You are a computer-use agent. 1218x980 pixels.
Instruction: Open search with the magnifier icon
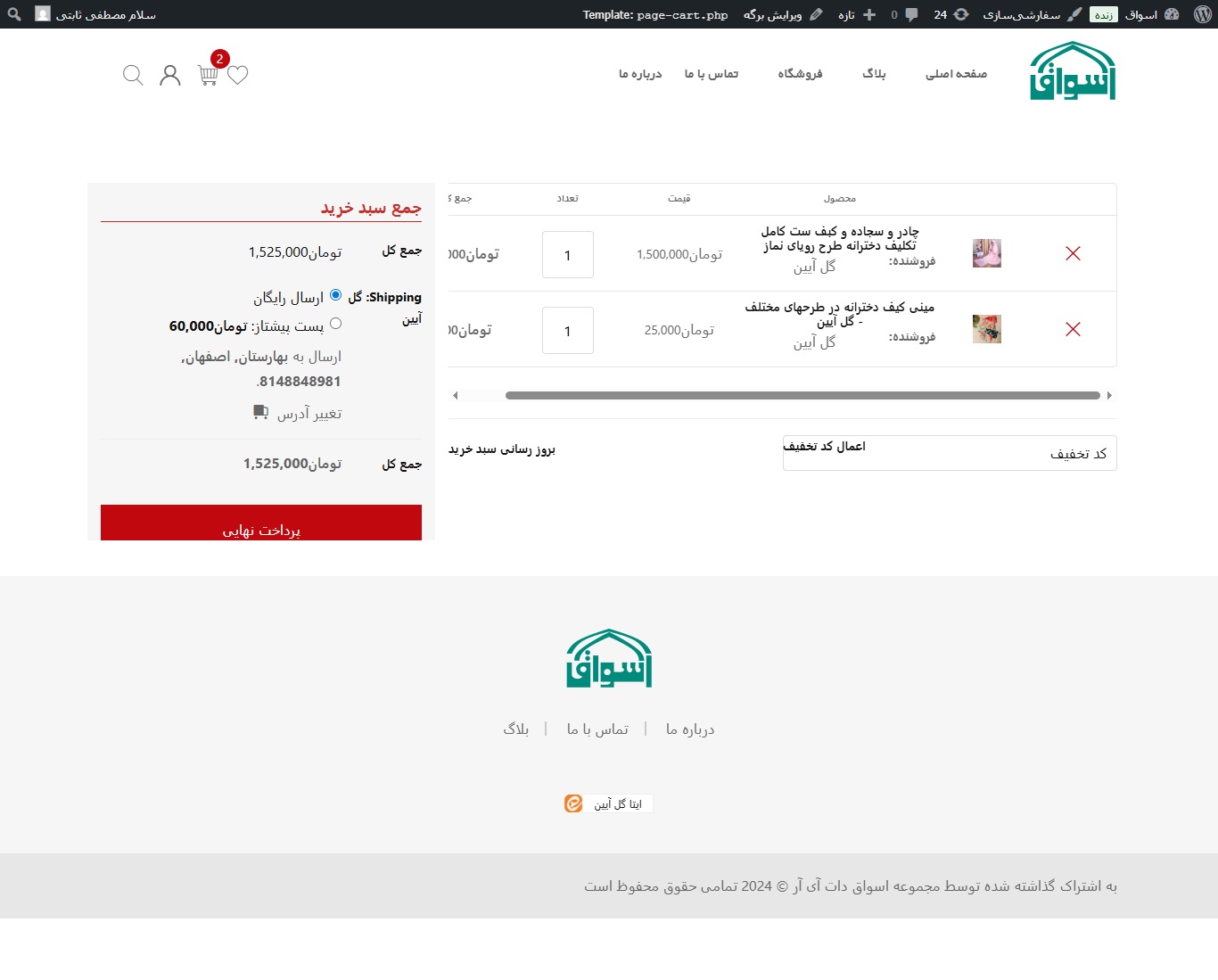(132, 75)
